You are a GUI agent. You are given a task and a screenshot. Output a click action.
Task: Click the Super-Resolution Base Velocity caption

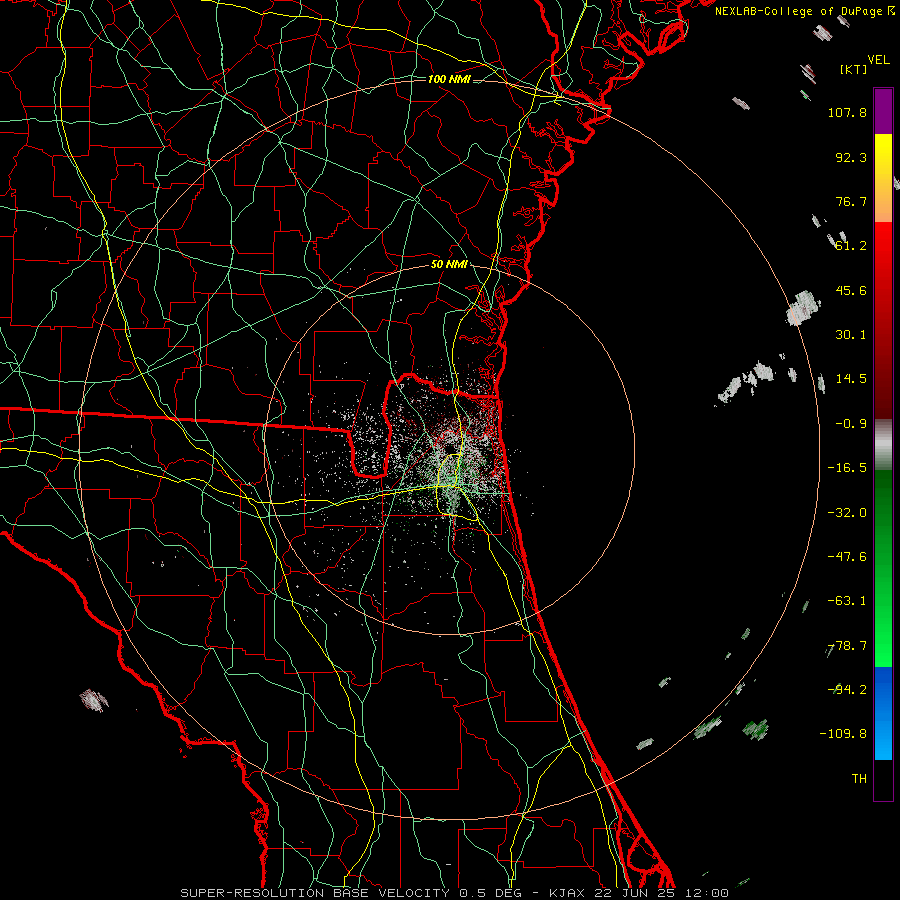click(455, 893)
